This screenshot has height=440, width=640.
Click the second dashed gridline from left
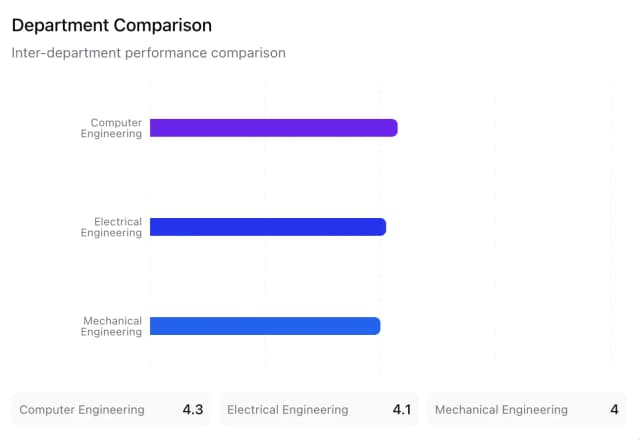point(265,180)
